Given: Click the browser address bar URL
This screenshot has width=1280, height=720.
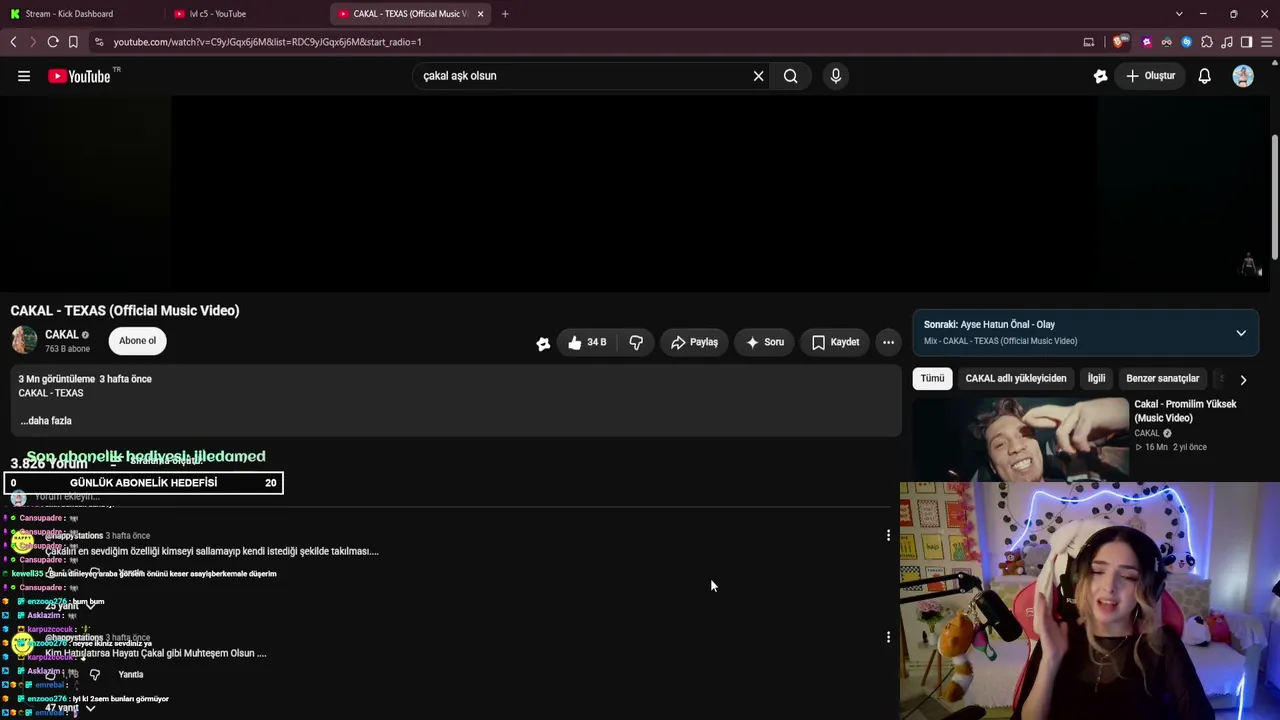Looking at the screenshot, I should pos(267,42).
